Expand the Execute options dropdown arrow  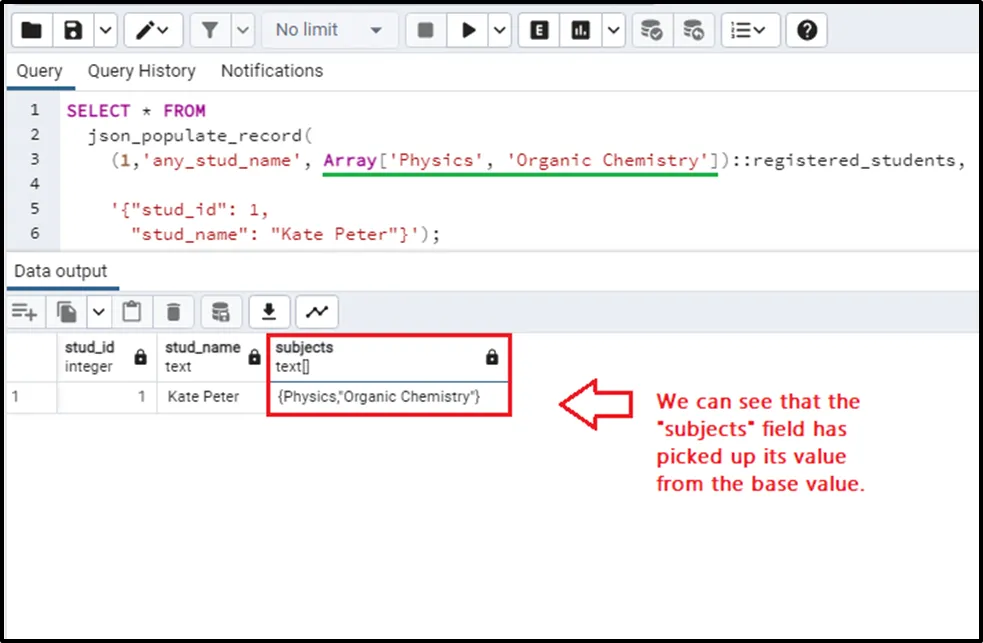501,30
